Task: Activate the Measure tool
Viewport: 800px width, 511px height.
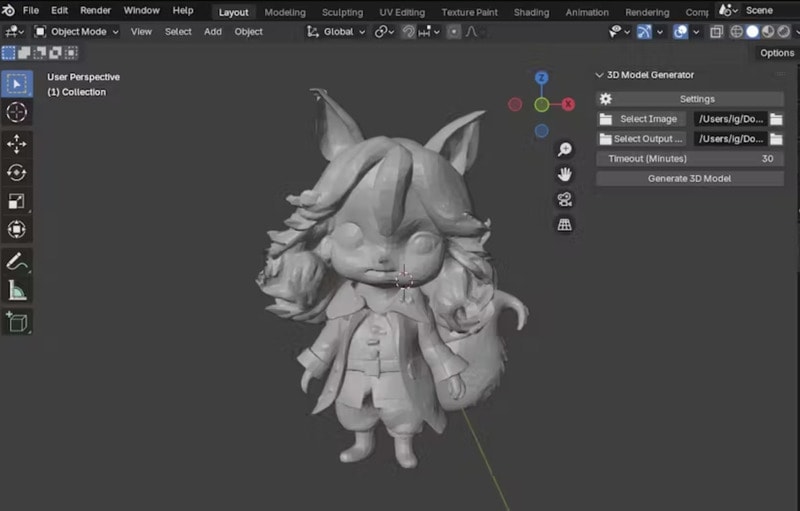Action: tap(16, 290)
